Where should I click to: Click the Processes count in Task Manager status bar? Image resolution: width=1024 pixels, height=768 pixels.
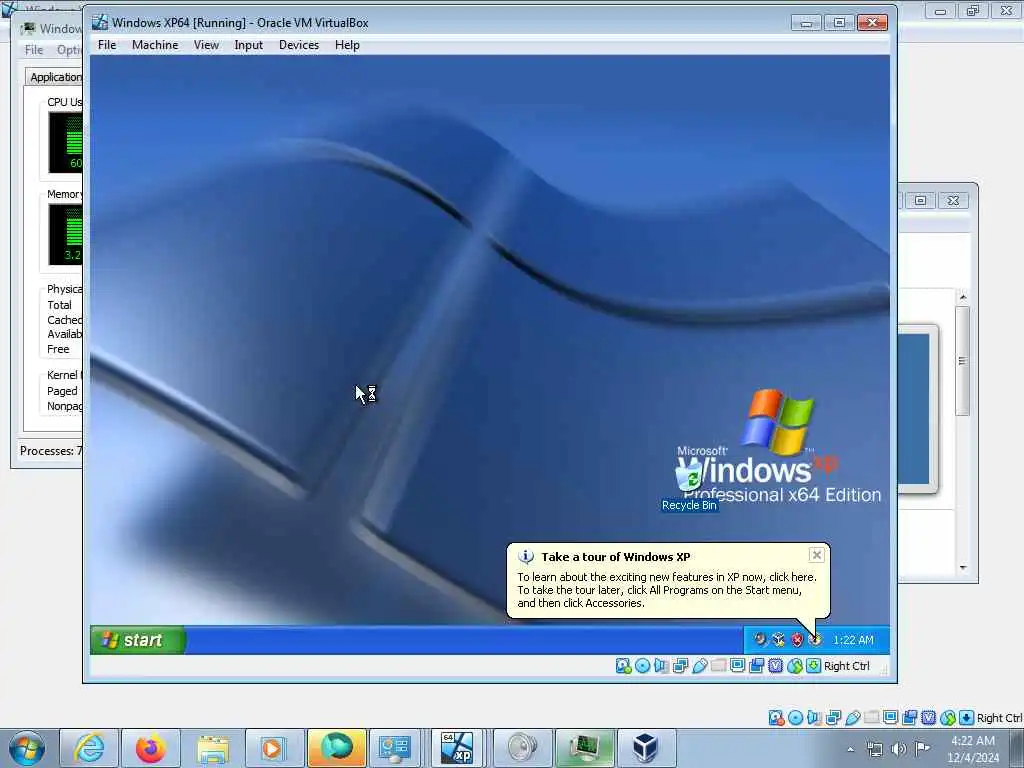tap(51, 451)
